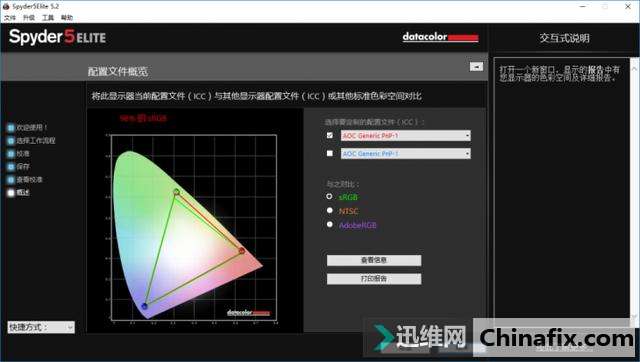Click the 查看信息 button

pyautogui.click(x=374, y=260)
